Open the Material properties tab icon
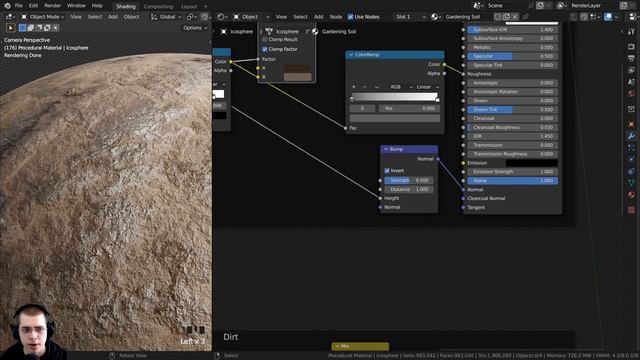Image resolution: width=640 pixels, height=360 pixels. [x=631, y=195]
